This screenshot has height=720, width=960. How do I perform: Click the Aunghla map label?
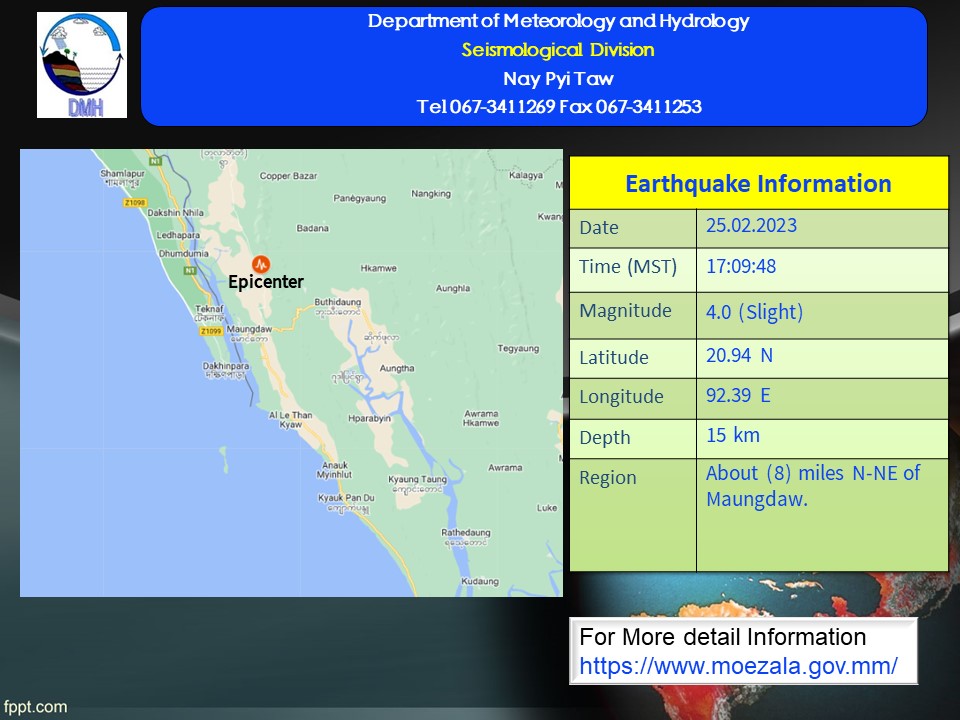click(453, 288)
